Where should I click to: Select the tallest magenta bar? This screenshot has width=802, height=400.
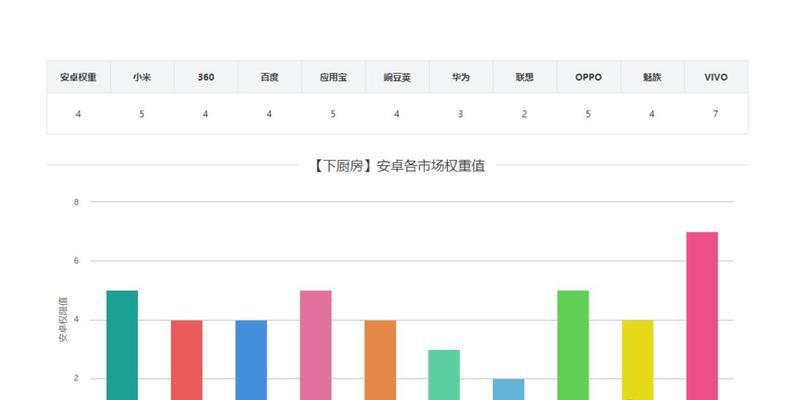click(702, 316)
